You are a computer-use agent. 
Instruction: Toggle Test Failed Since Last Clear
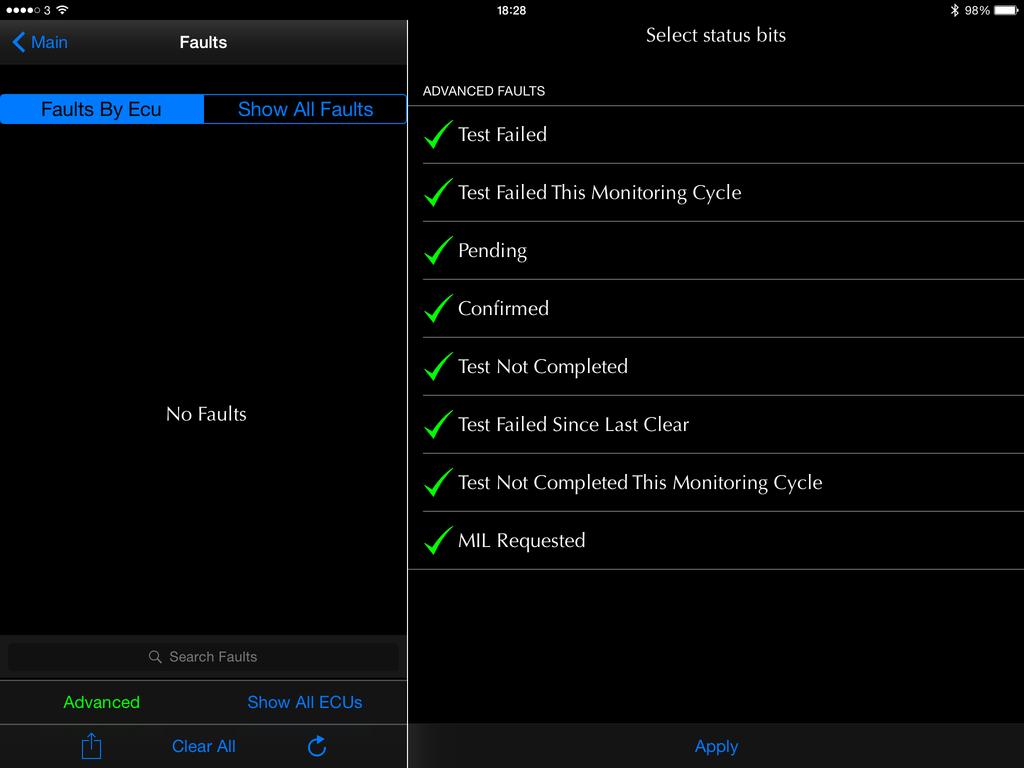click(x=438, y=425)
